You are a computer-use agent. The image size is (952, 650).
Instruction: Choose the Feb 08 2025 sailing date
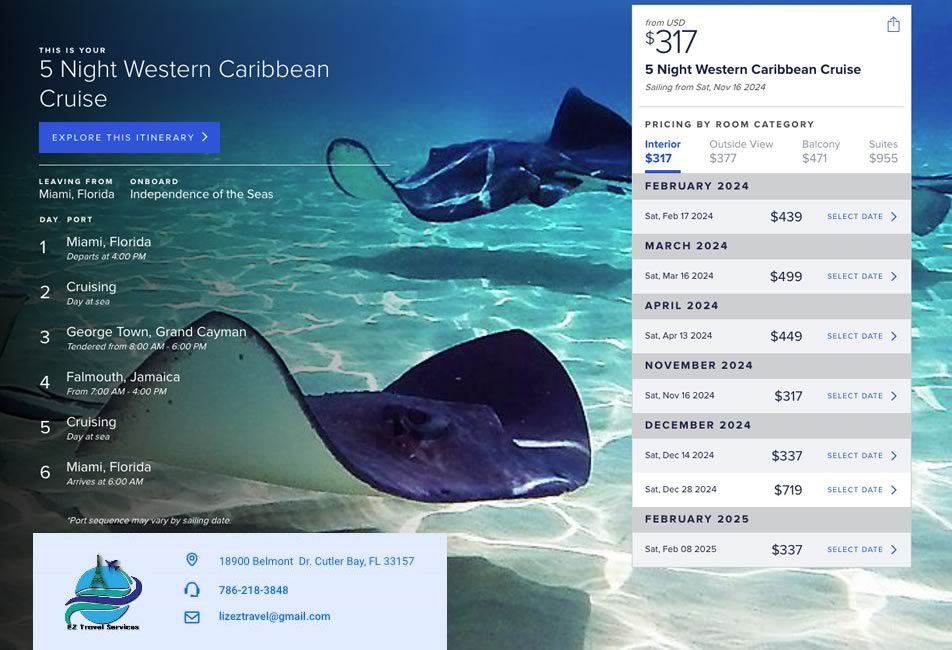[x=861, y=550]
